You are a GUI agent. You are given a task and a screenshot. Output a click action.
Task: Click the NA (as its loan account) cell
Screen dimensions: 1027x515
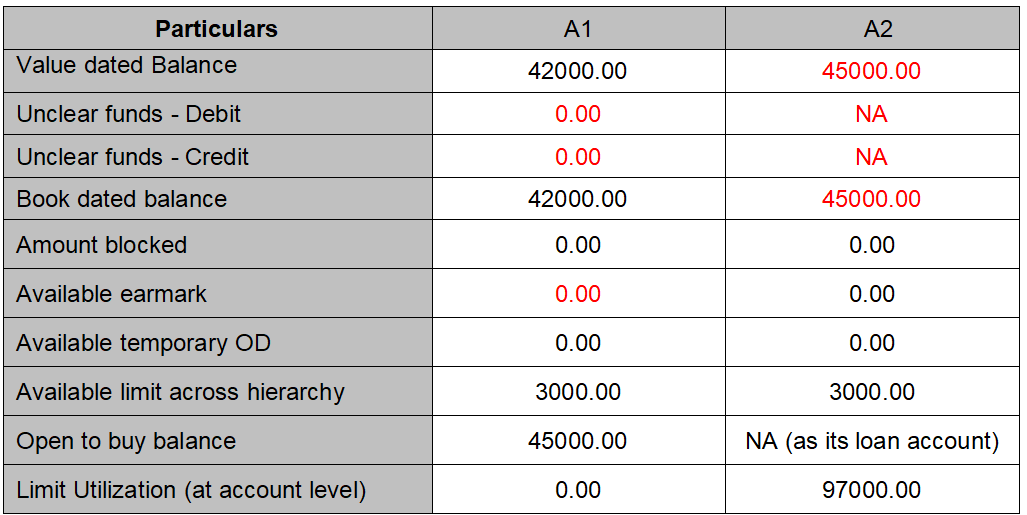[x=873, y=441]
